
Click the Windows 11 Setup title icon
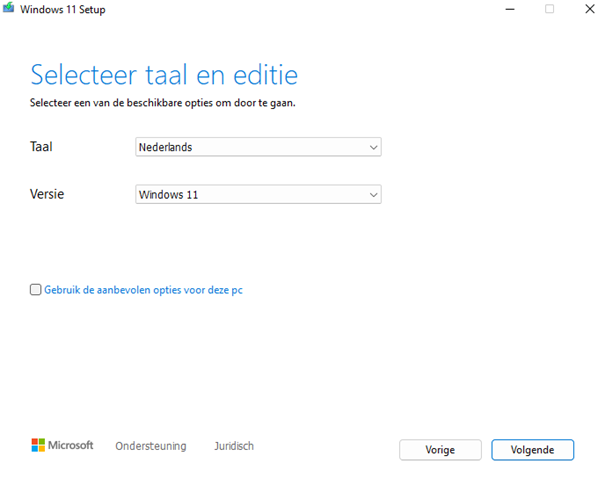8,8
